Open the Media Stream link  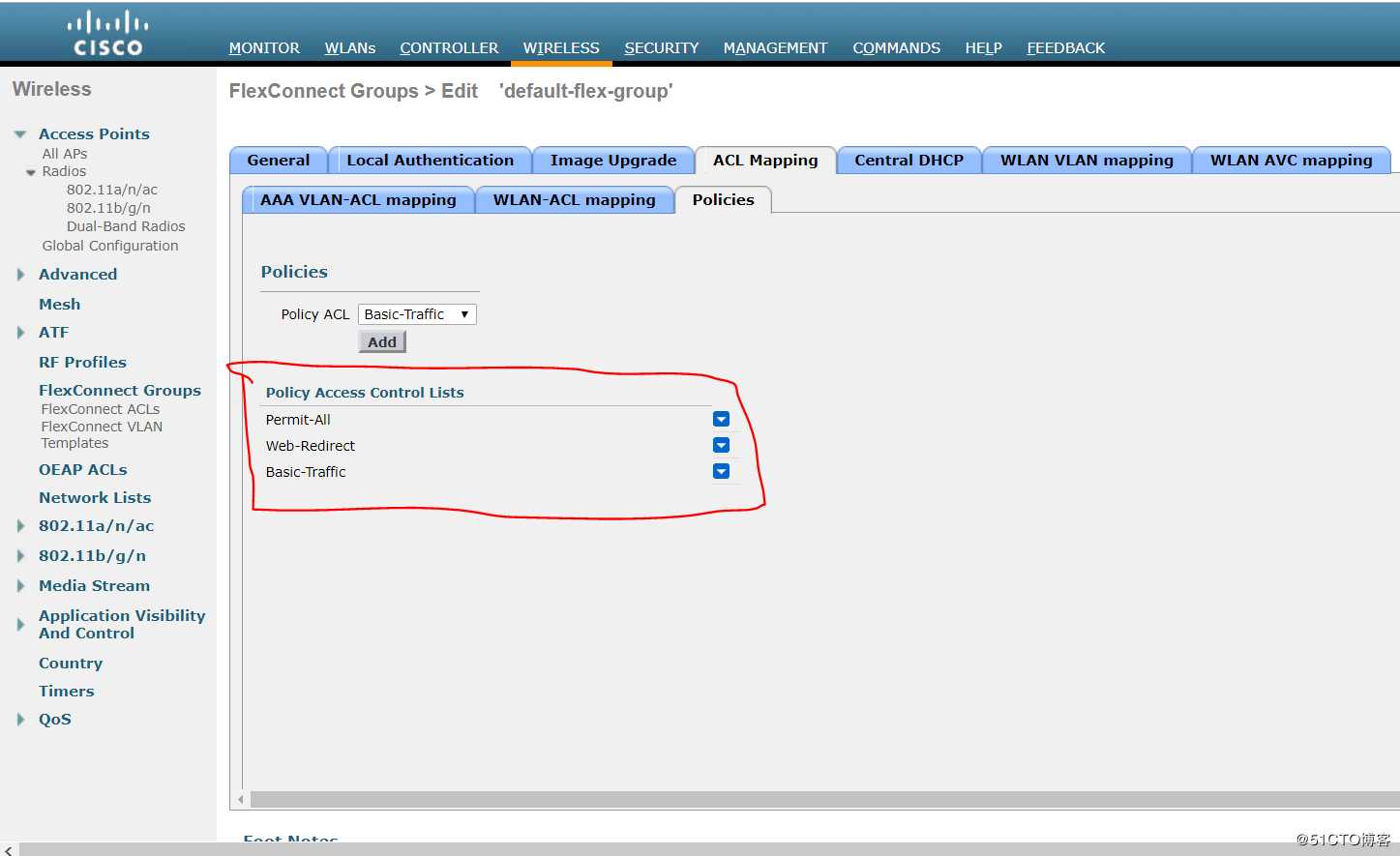[94, 586]
